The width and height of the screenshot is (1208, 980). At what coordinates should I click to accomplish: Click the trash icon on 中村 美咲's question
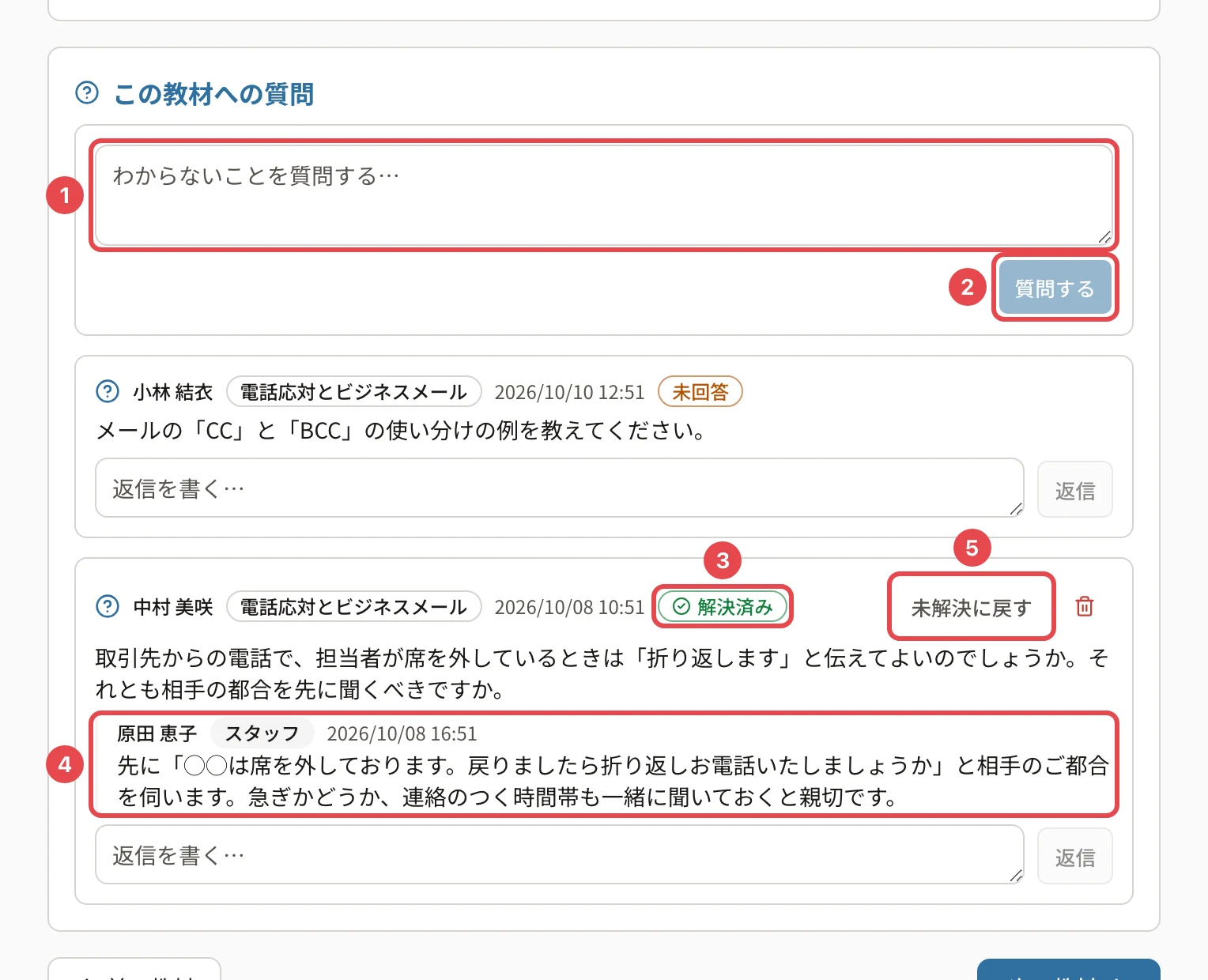pyautogui.click(x=1085, y=606)
